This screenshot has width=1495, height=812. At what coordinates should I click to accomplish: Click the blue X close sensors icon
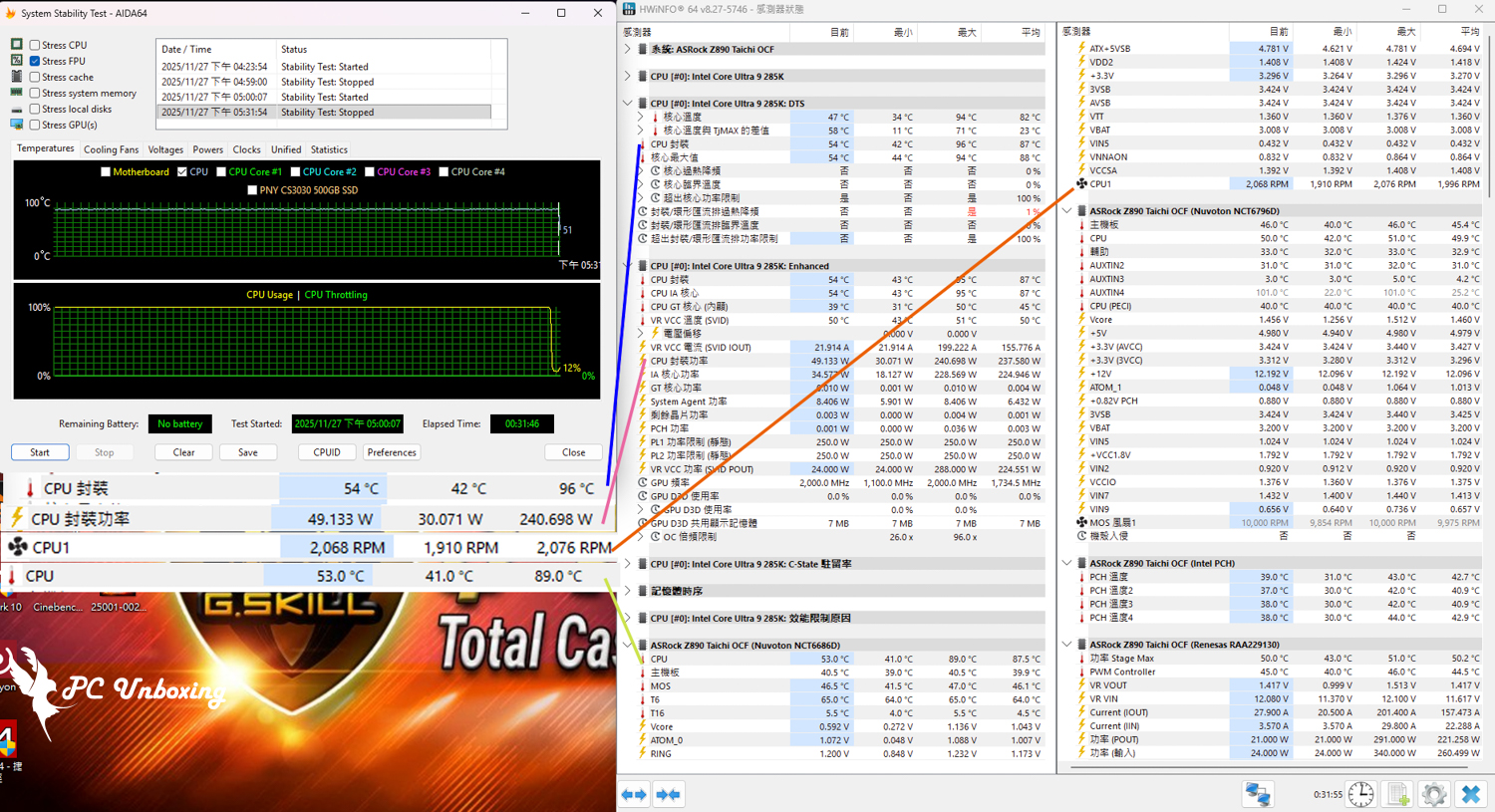1470,794
